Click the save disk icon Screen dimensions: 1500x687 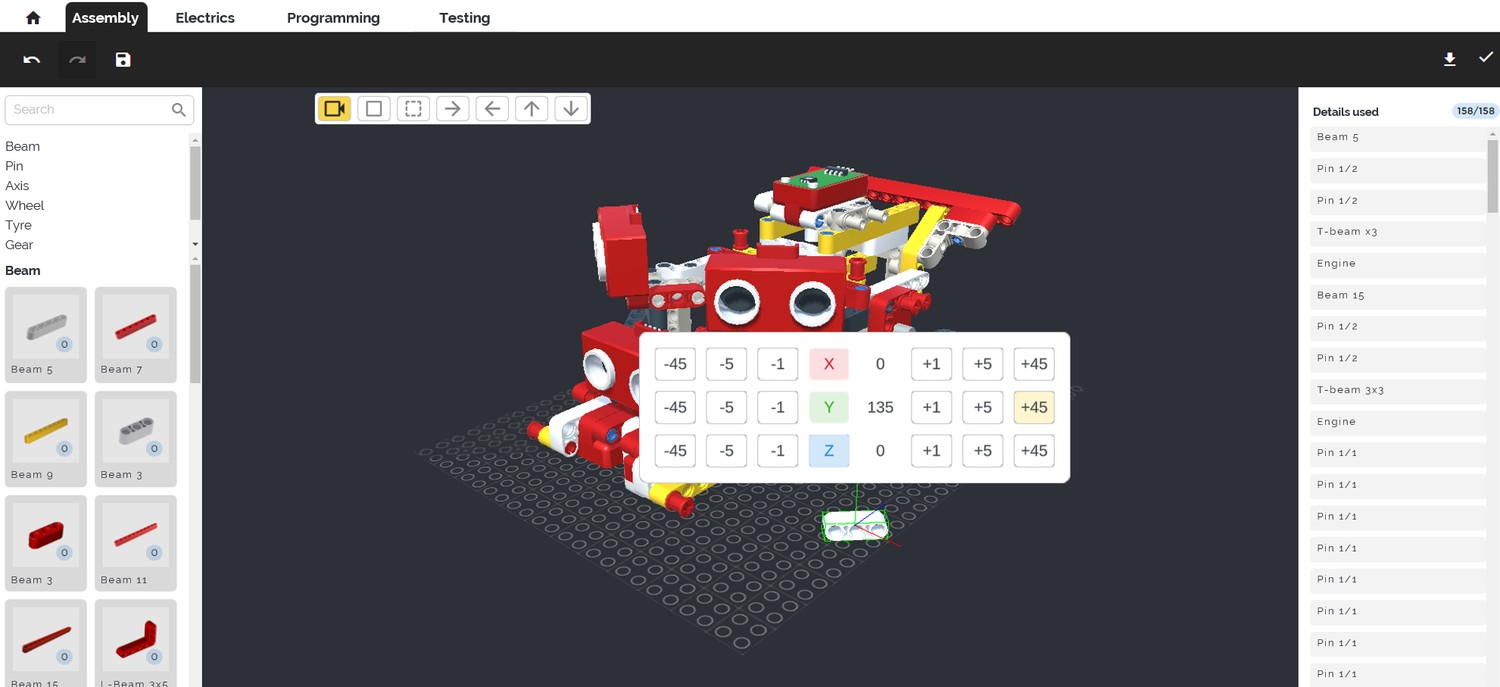point(123,60)
